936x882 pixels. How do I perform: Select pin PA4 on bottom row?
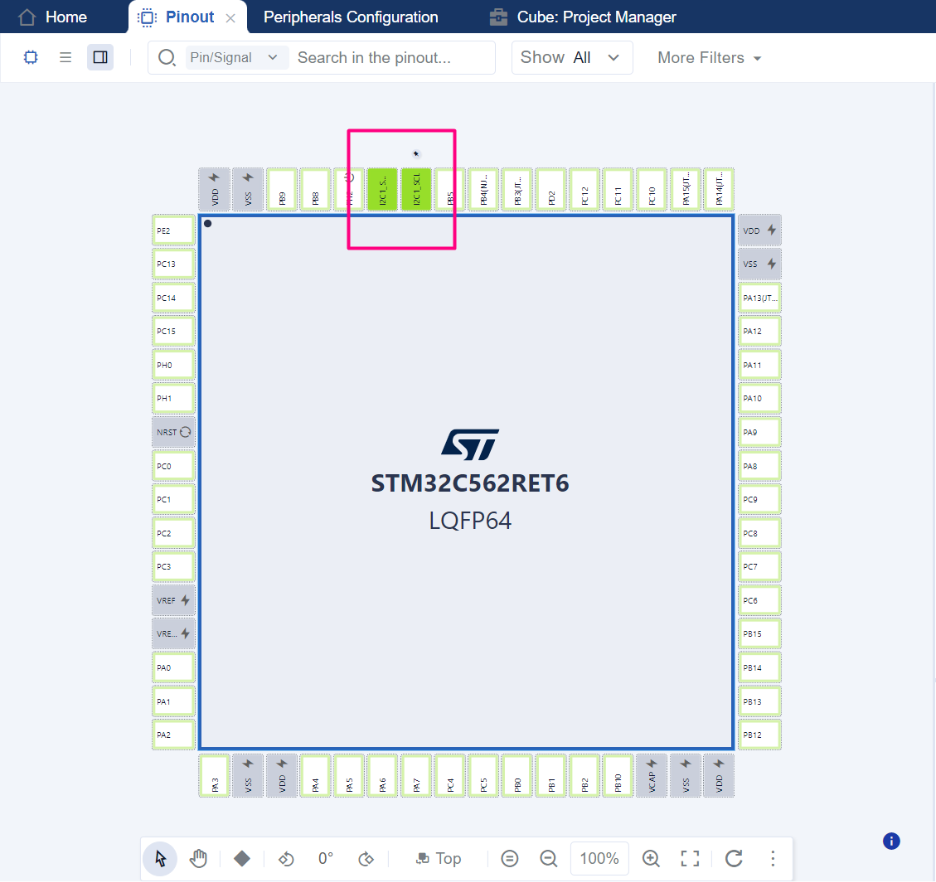click(x=315, y=776)
